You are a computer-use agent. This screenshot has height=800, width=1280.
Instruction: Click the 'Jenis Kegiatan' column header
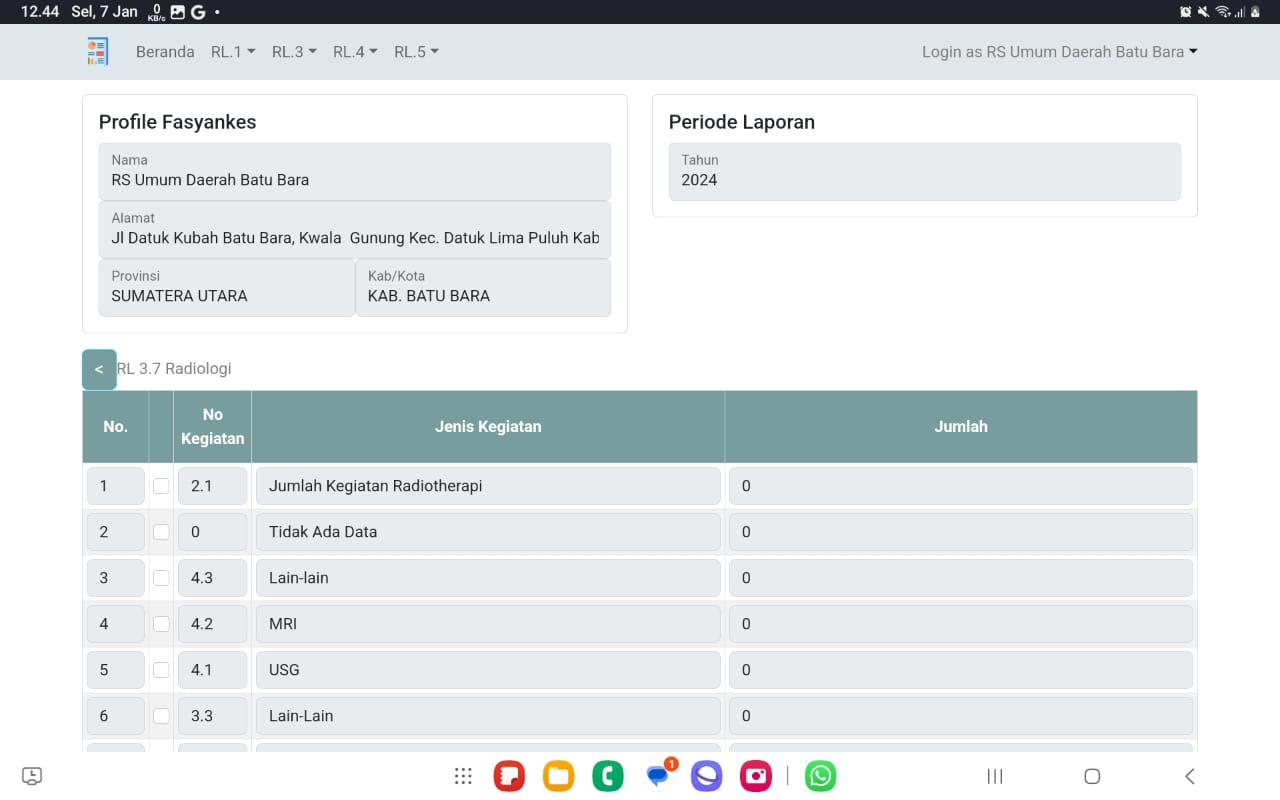click(x=488, y=426)
